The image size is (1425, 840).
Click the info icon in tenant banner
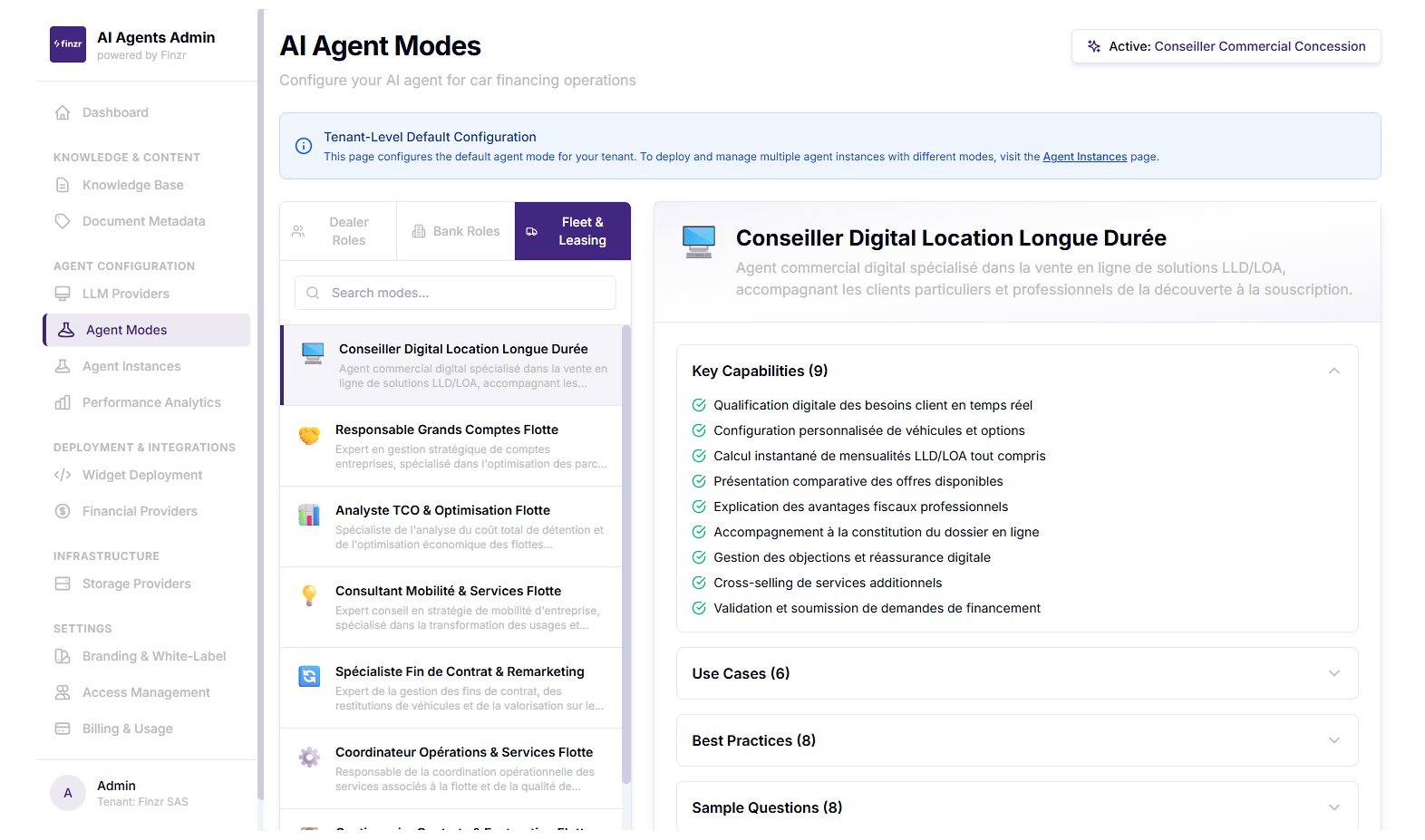[x=305, y=146]
